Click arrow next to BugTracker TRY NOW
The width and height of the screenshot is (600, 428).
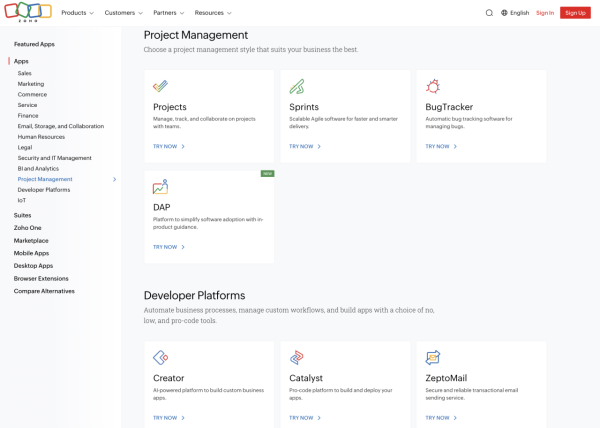click(455, 146)
